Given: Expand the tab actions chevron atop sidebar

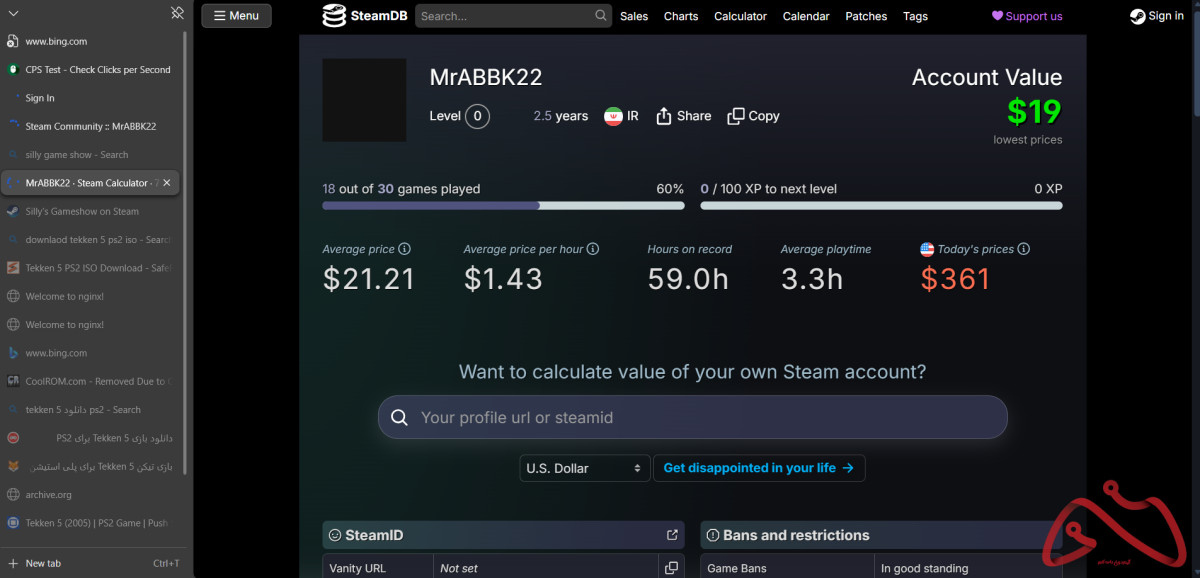Looking at the screenshot, I should pyautogui.click(x=13, y=13).
